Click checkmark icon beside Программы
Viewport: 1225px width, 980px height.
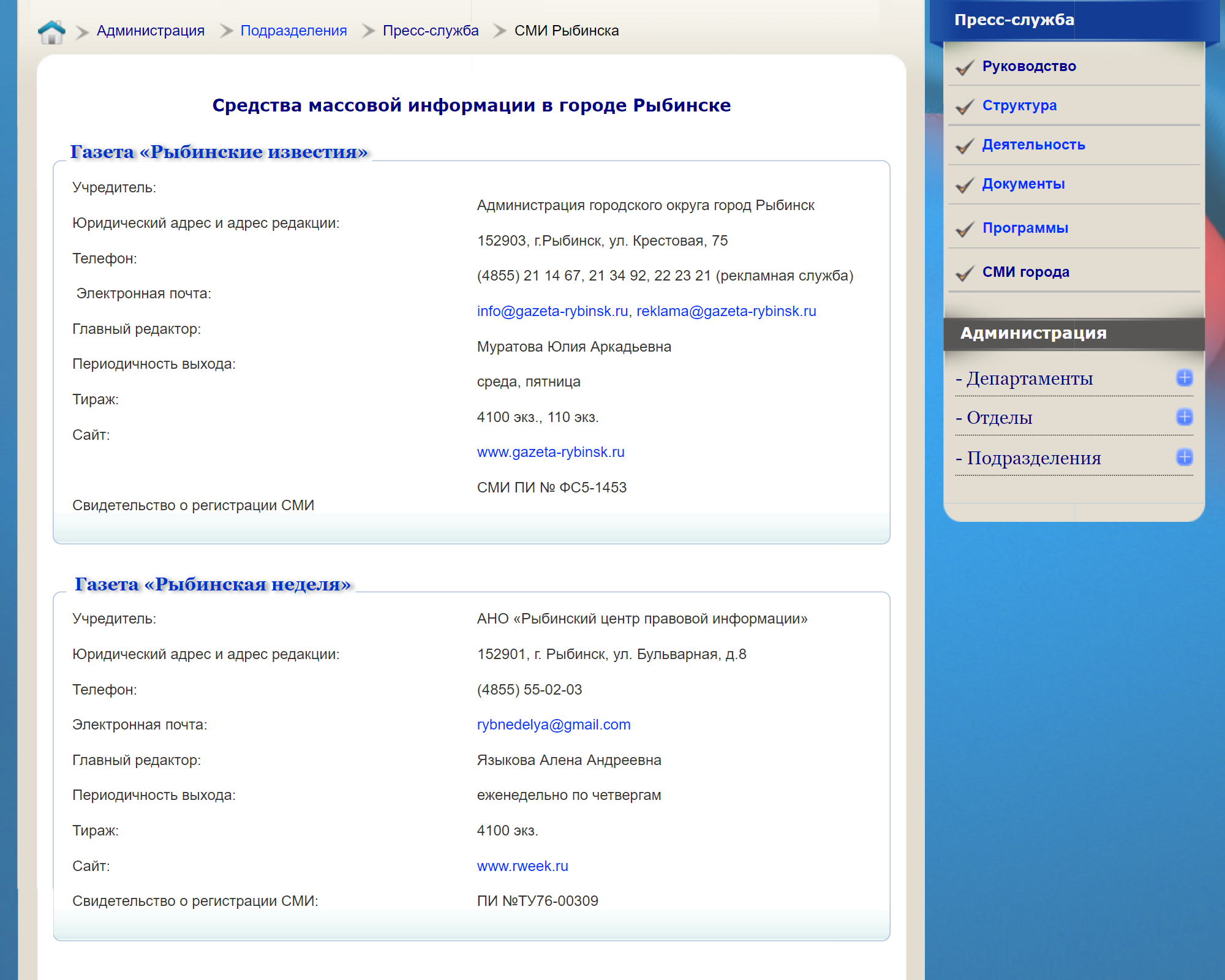pos(965,229)
